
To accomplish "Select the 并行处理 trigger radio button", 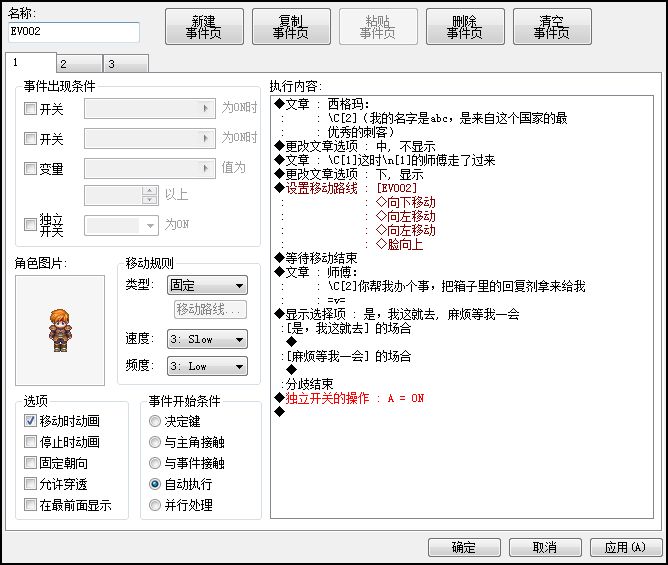I will click(x=155, y=505).
